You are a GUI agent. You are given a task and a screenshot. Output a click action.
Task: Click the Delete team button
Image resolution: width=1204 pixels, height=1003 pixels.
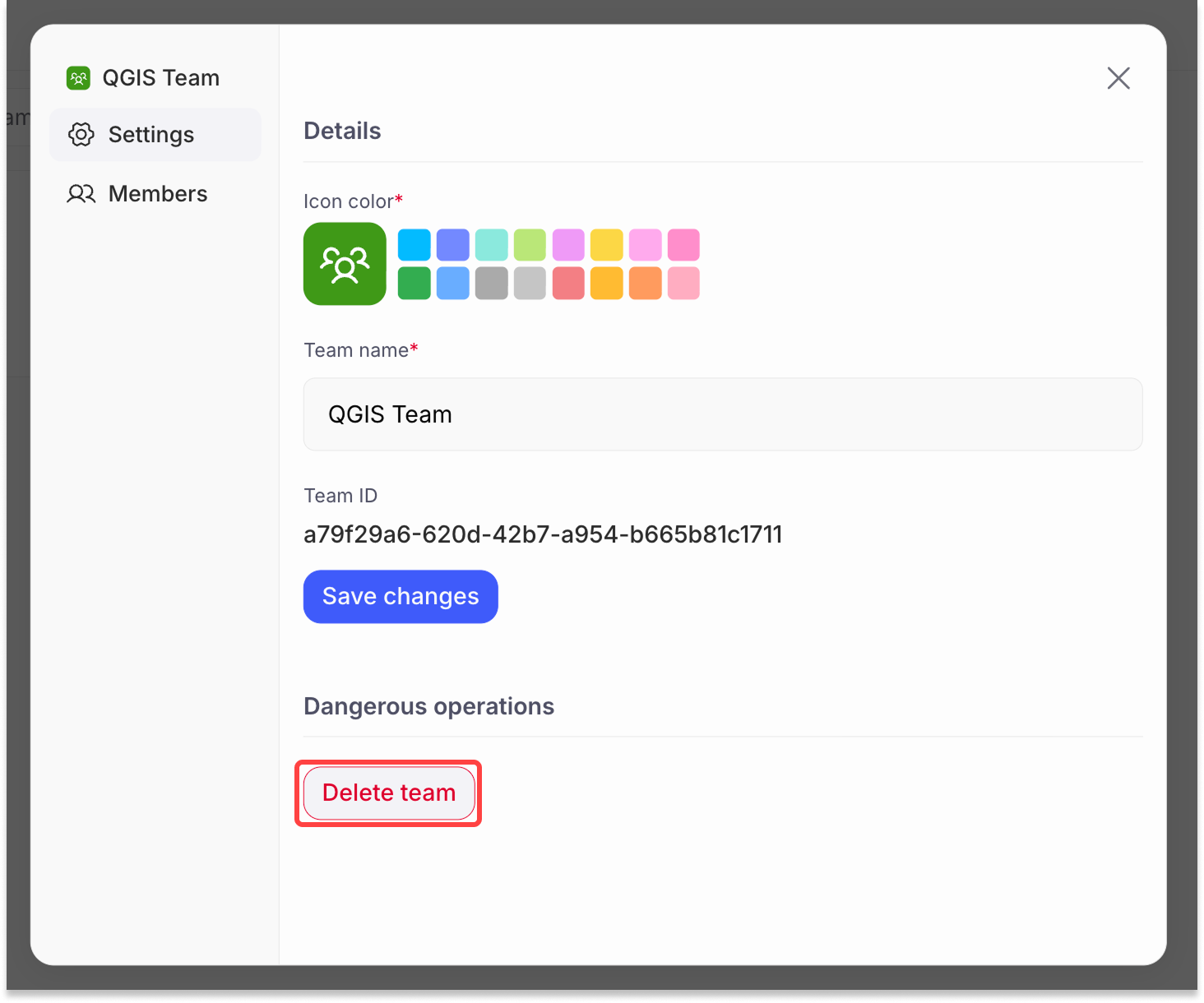(388, 793)
